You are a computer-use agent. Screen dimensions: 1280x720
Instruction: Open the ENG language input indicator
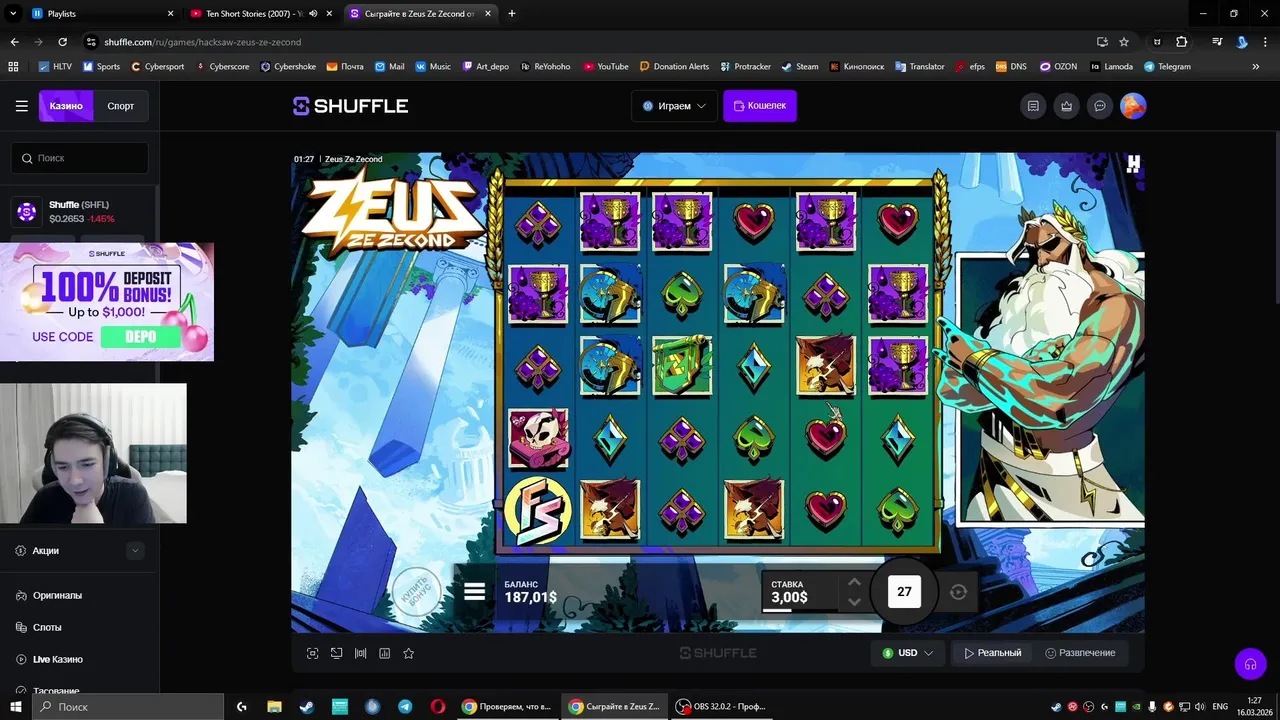(1220, 706)
